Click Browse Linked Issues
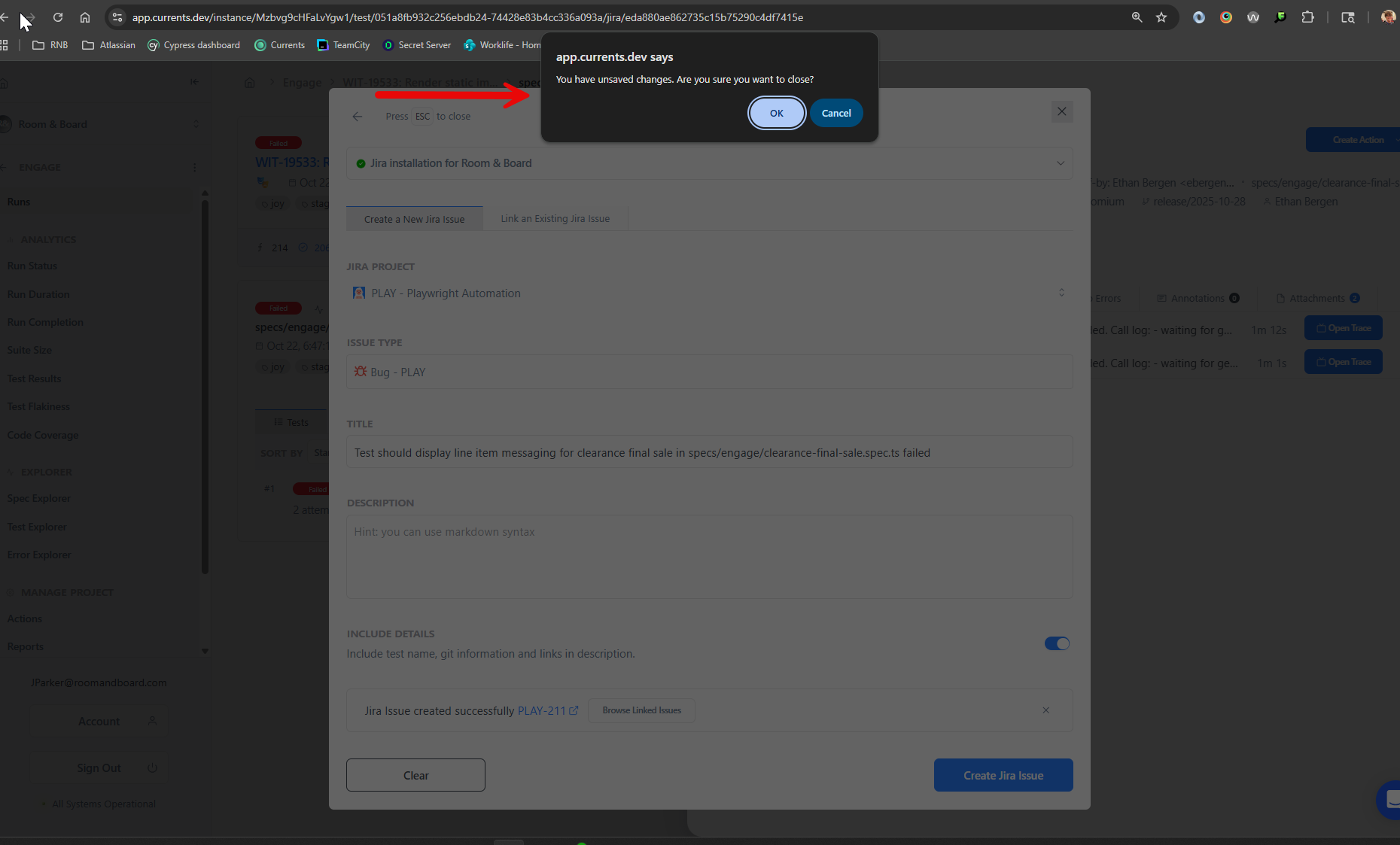1400x845 pixels. tap(641, 710)
